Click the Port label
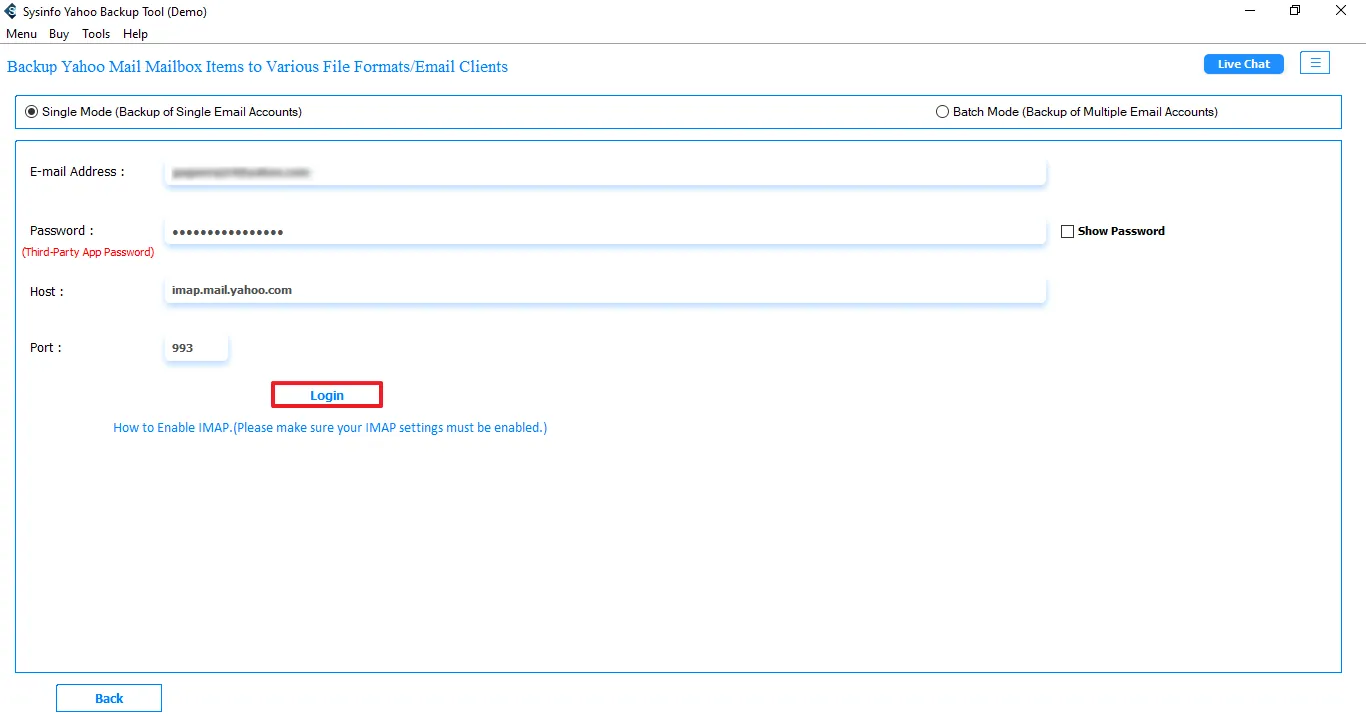 [46, 348]
